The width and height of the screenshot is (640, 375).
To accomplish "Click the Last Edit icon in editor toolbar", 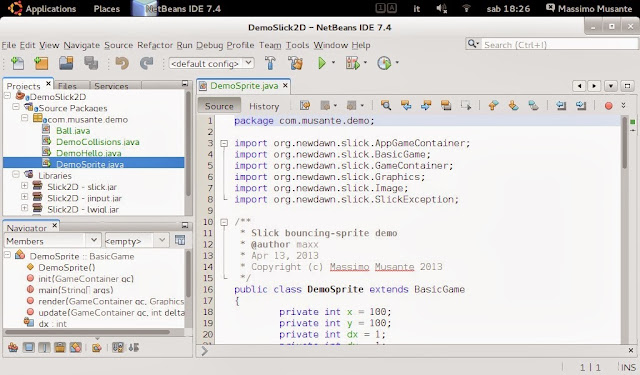I will 305,106.
